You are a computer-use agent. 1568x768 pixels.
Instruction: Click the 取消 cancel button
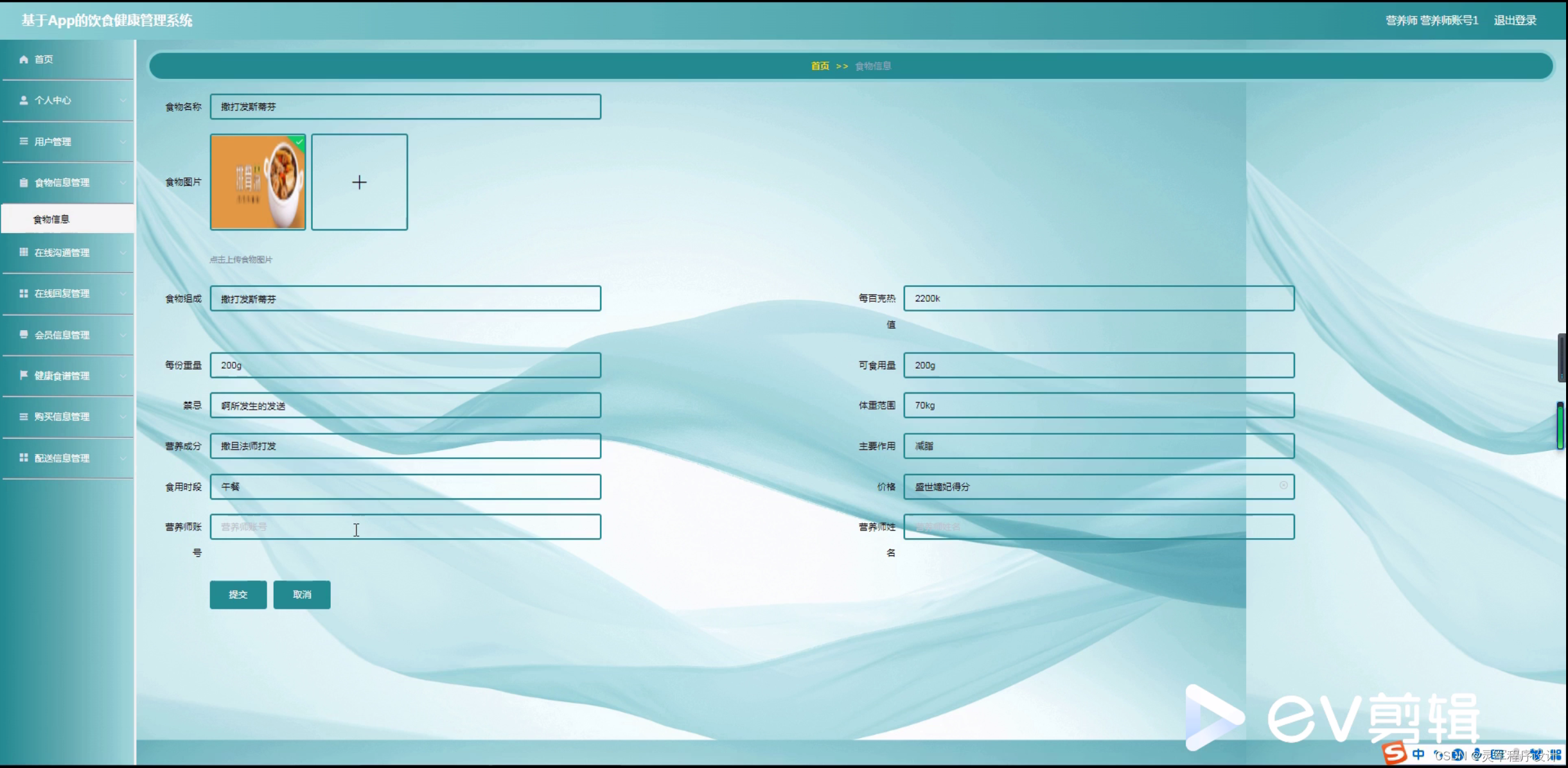point(302,595)
